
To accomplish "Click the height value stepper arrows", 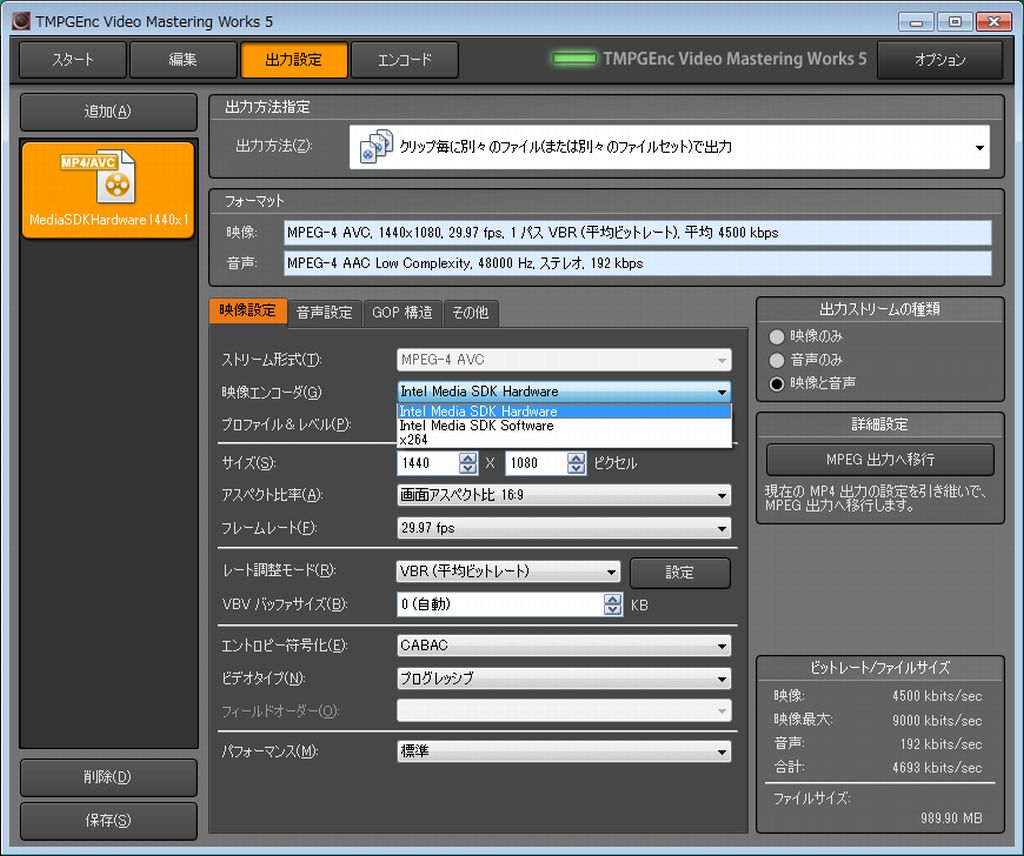I will pos(577,463).
